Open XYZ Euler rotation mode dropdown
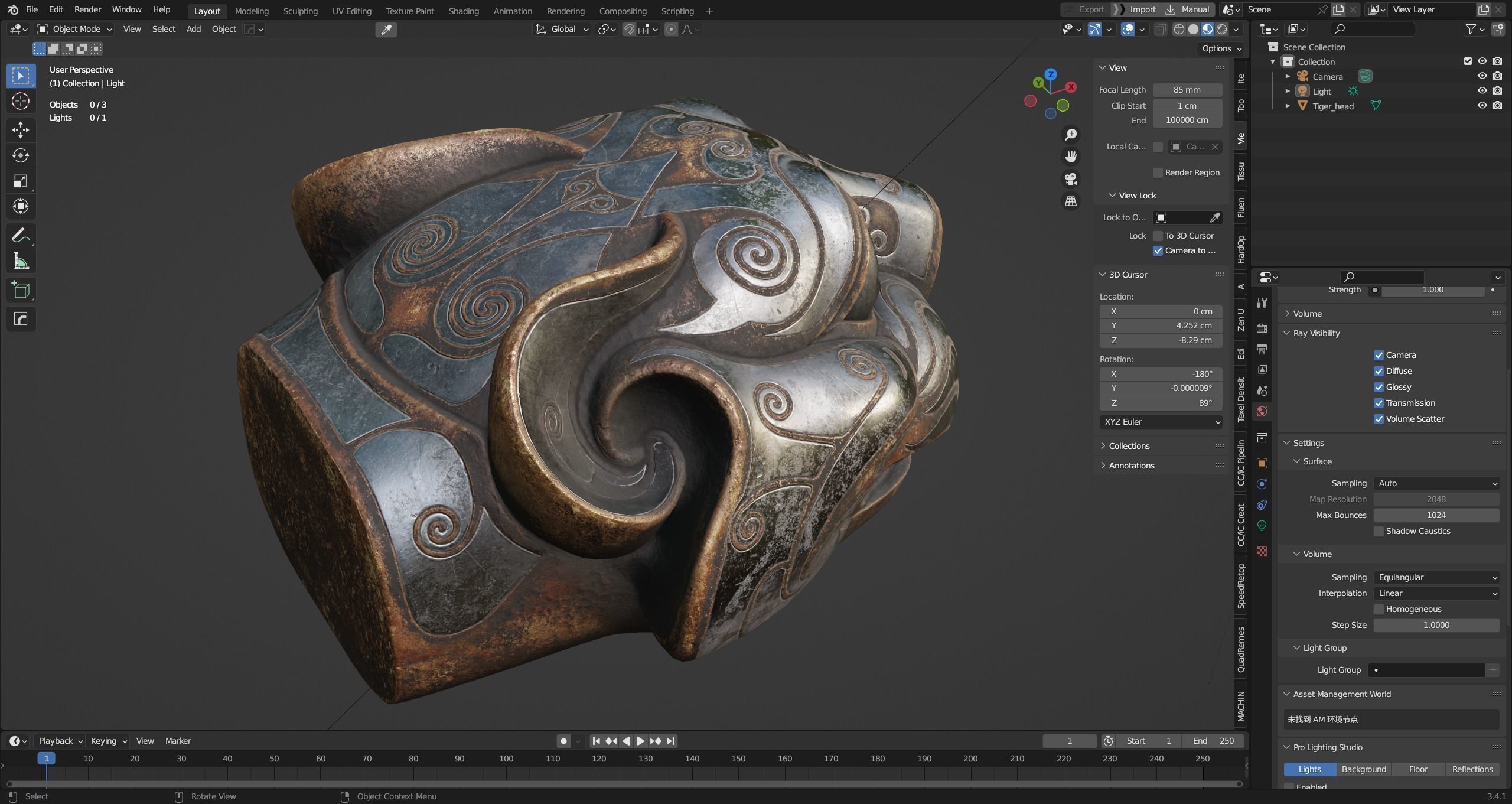This screenshot has height=804, width=1512. pos(1161,422)
